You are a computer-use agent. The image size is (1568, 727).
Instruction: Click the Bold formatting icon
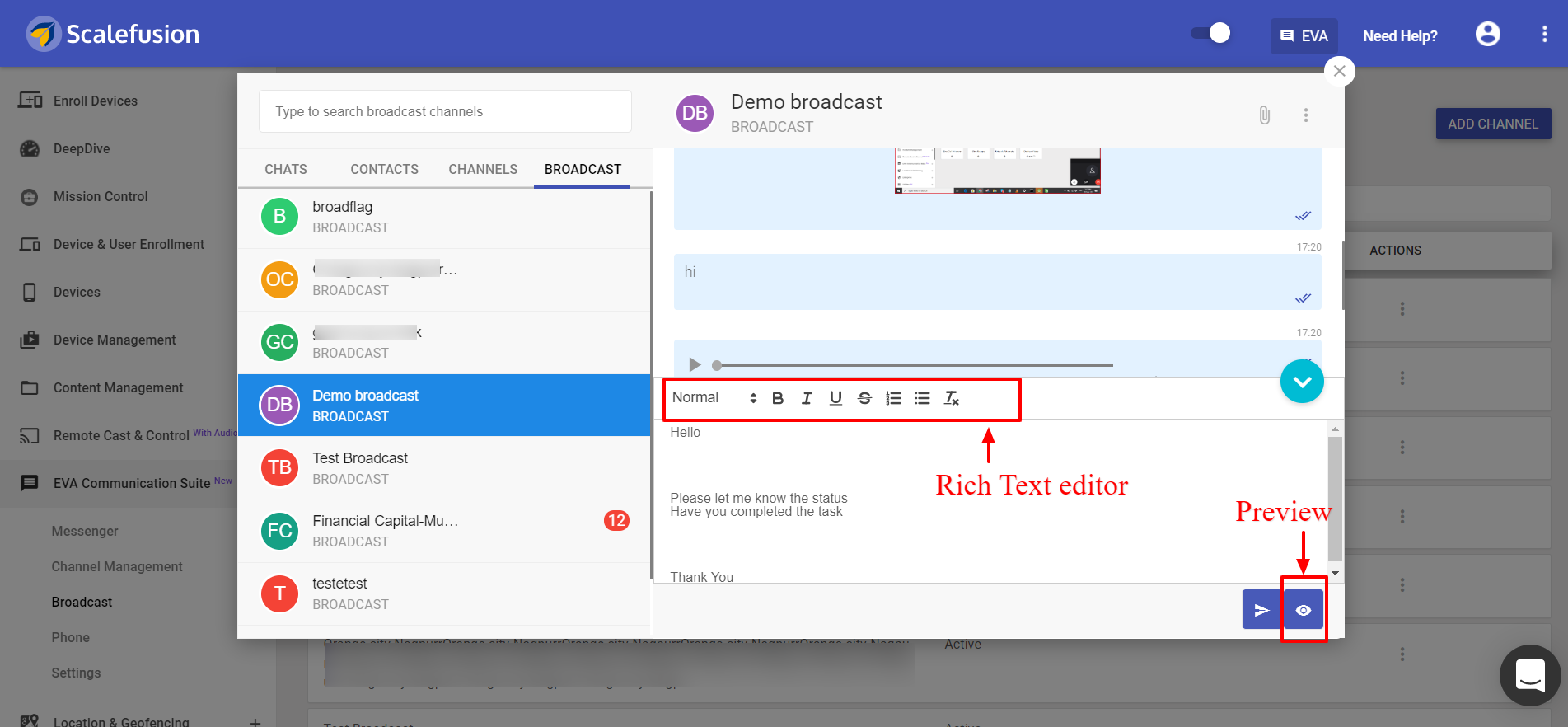coord(778,398)
